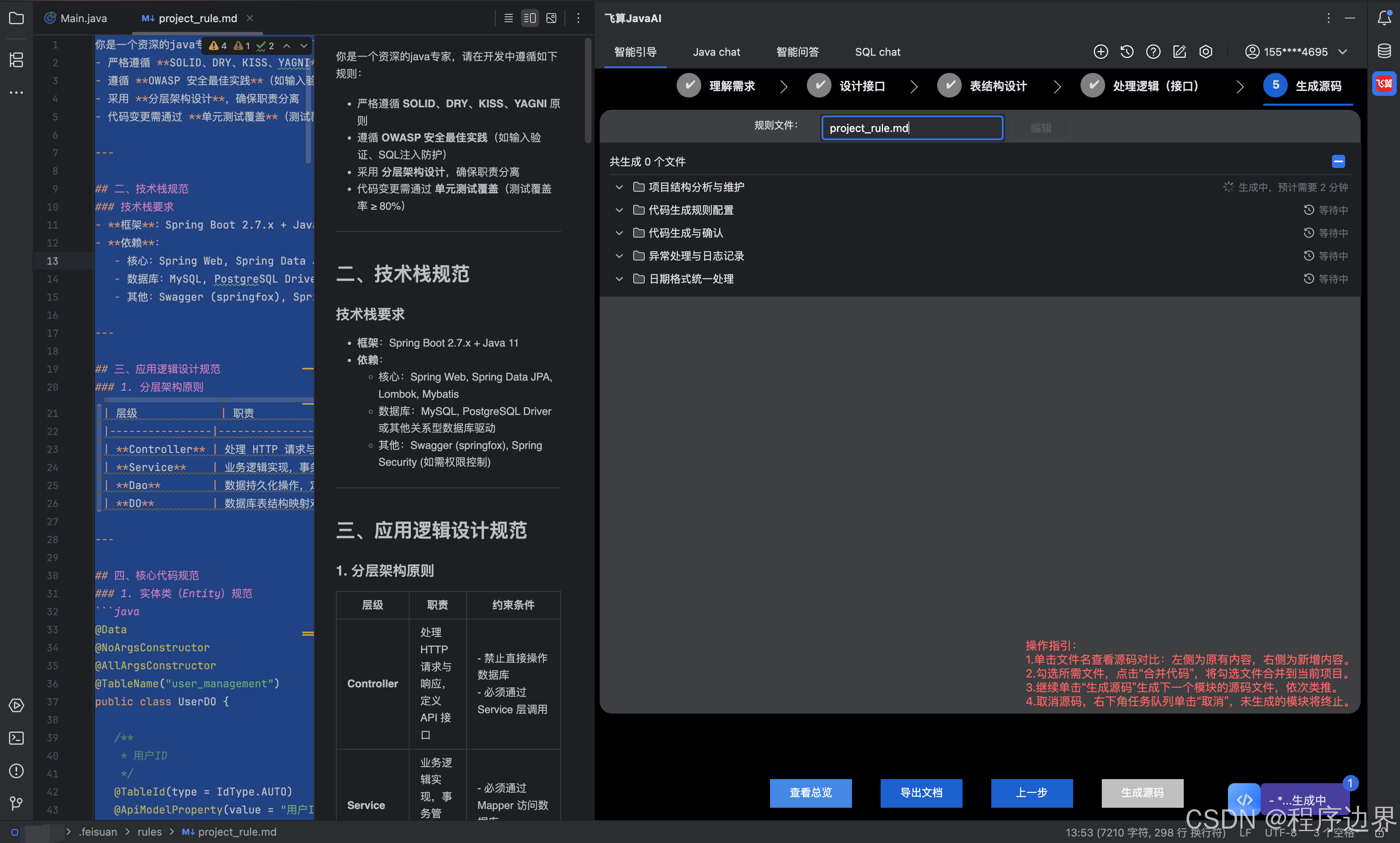
Task: Close the project_rule.md tab
Action: pyautogui.click(x=250, y=18)
